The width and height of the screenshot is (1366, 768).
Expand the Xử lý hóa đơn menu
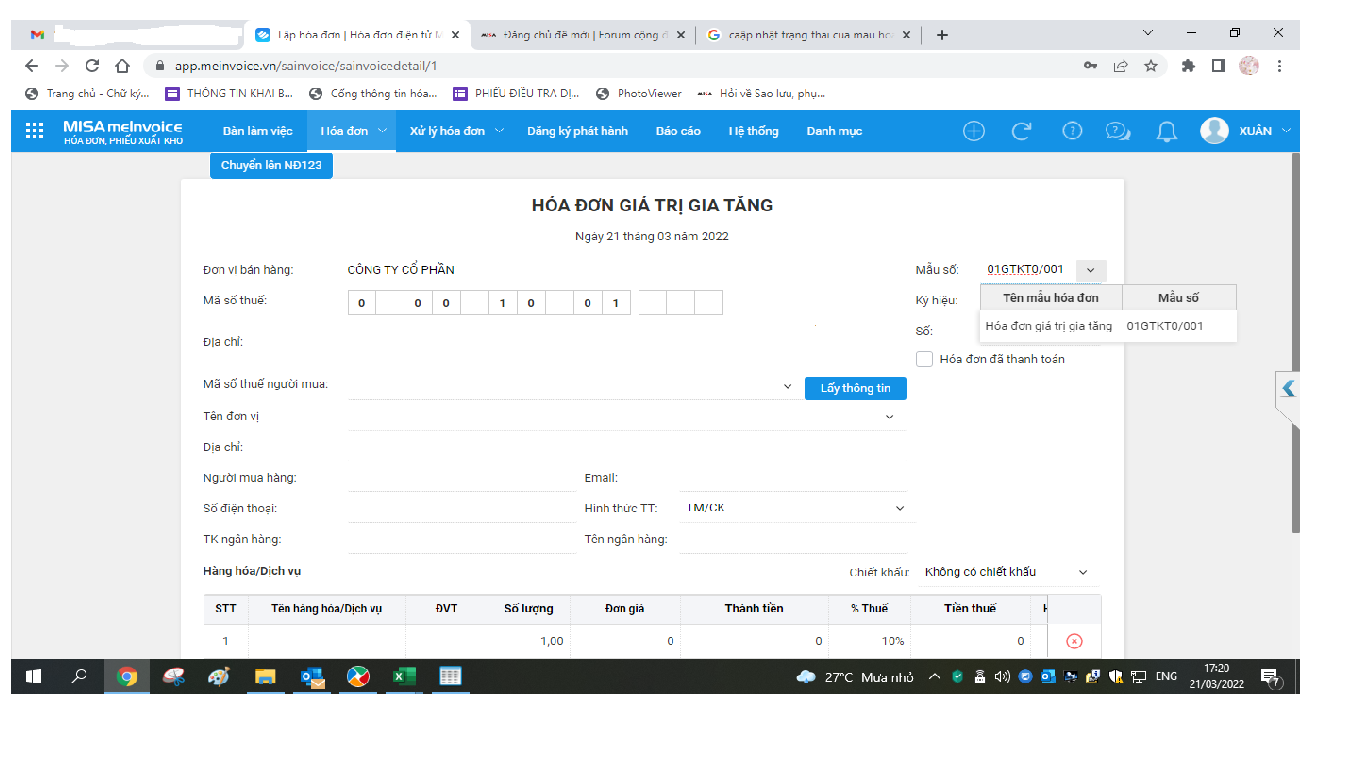tap(499, 131)
